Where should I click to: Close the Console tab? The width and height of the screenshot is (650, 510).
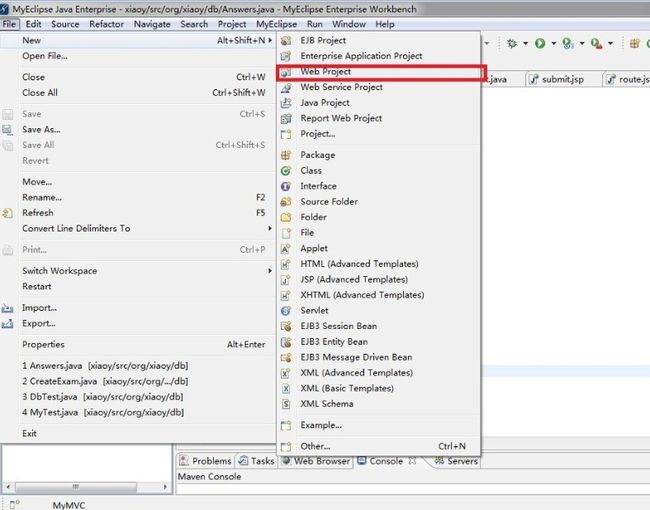pyautogui.click(x=412, y=461)
